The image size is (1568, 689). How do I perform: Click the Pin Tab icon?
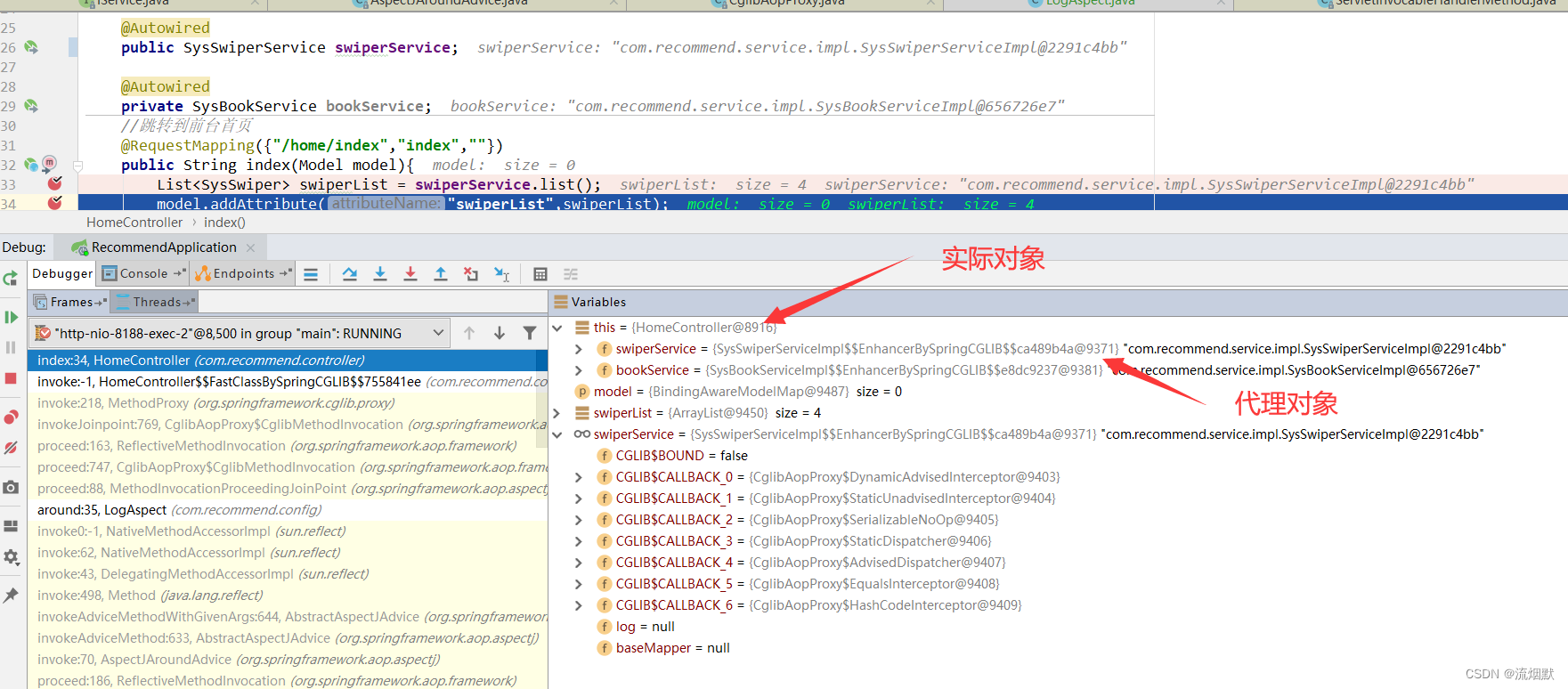point(11,596)
